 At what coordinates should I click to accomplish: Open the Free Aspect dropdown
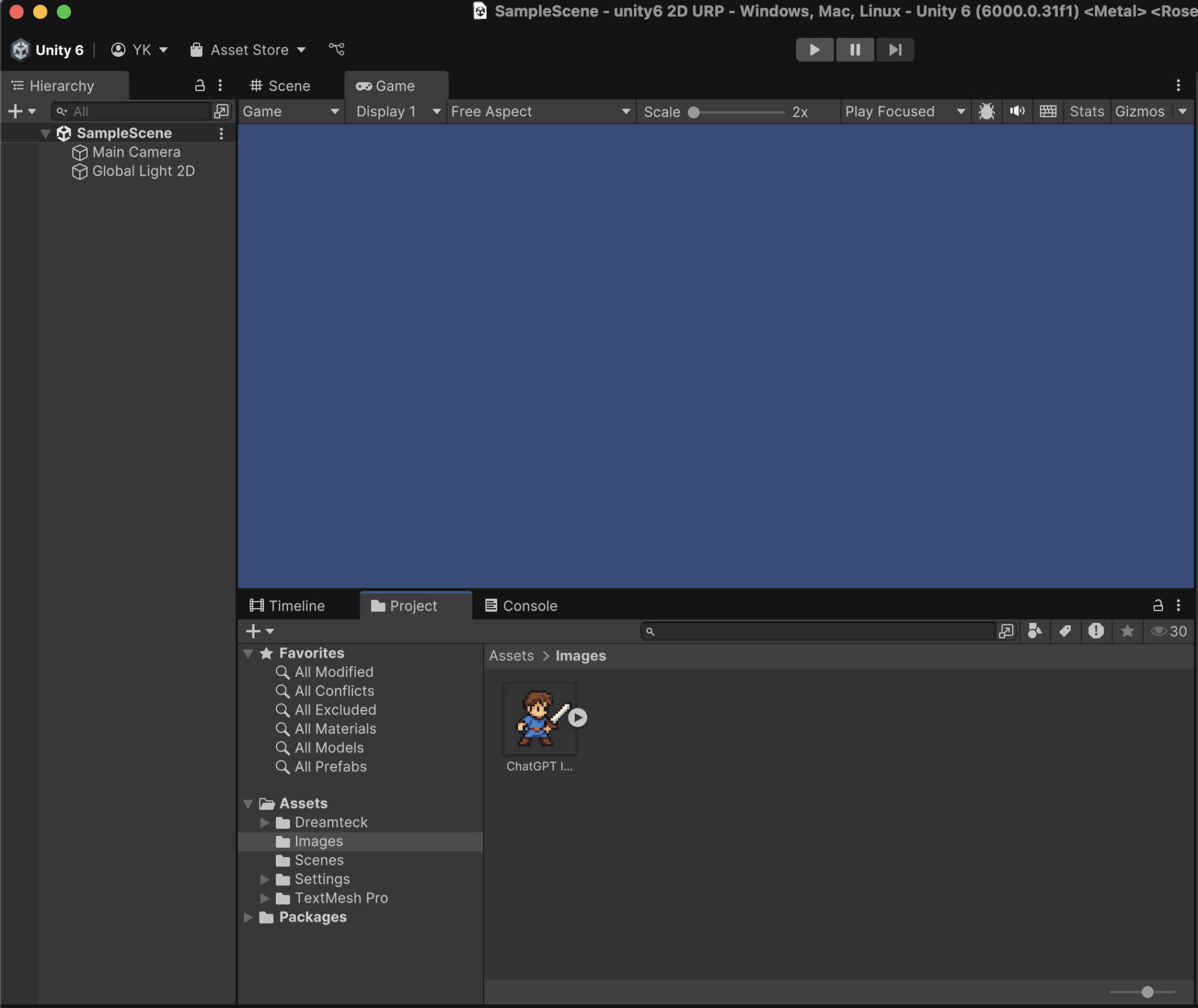tap(540, 112)
